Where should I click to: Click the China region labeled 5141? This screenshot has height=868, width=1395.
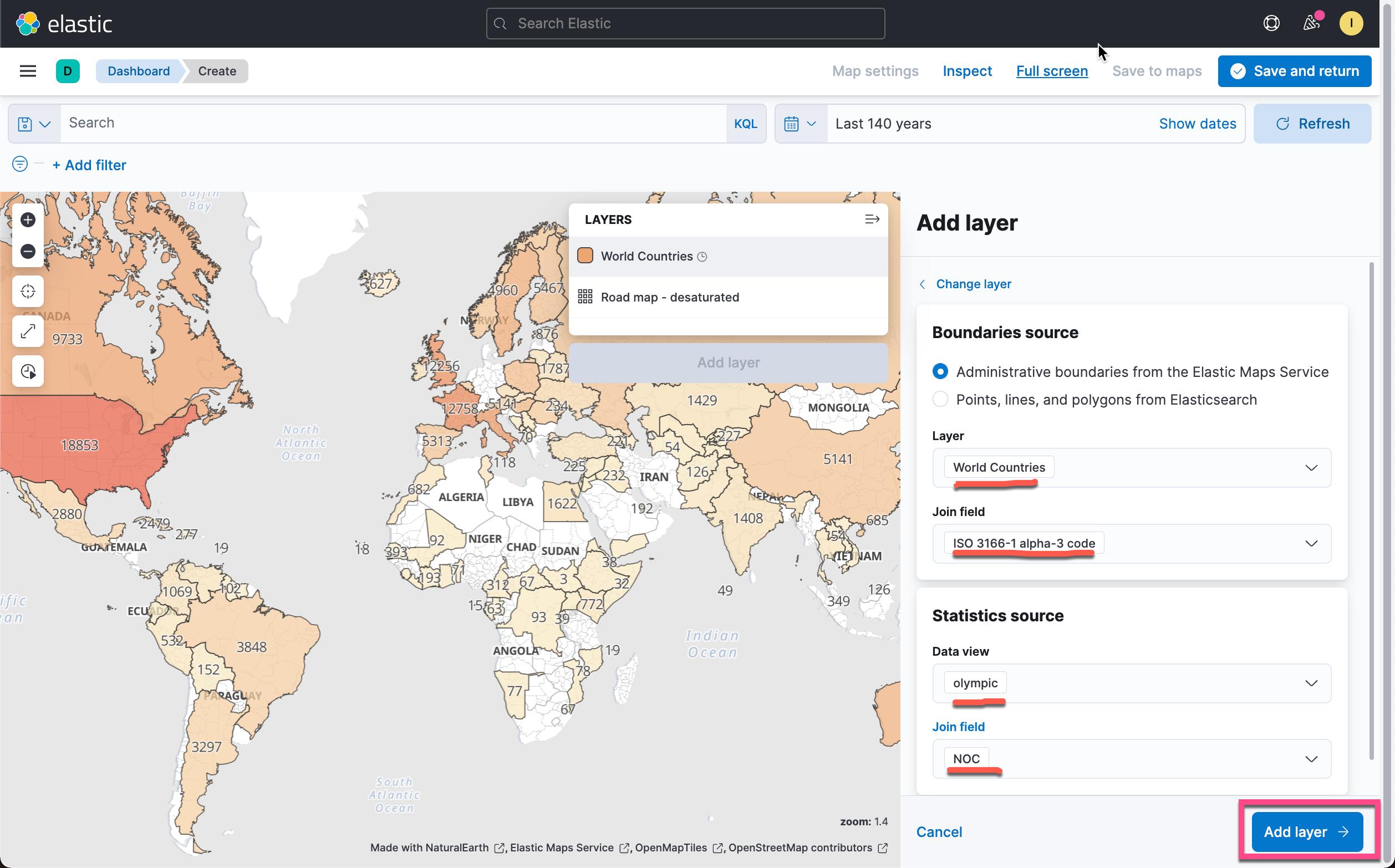tap(838, 459)
